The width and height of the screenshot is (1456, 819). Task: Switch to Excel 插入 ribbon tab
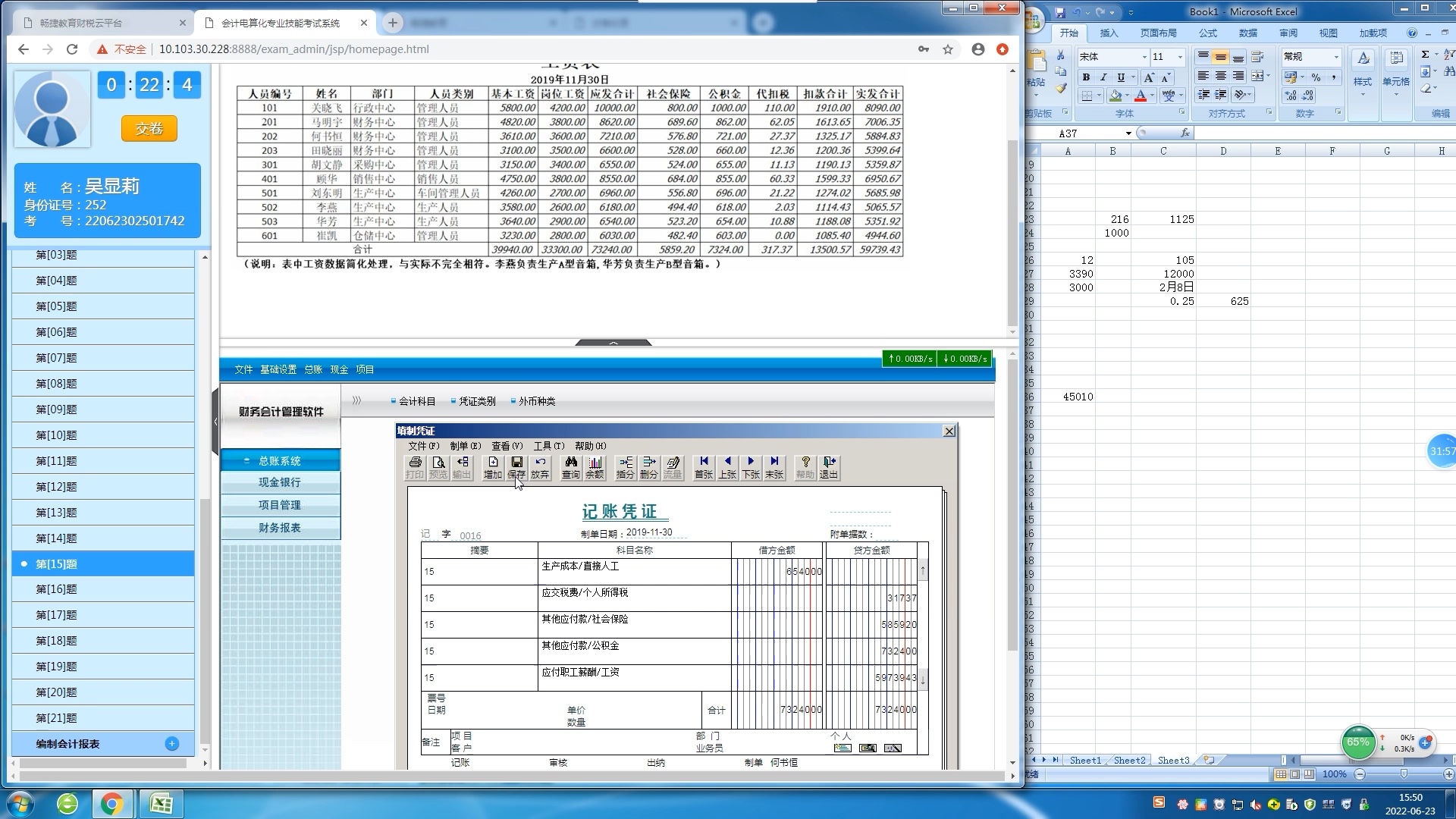pyautogui.click(x=1109, y=33)
